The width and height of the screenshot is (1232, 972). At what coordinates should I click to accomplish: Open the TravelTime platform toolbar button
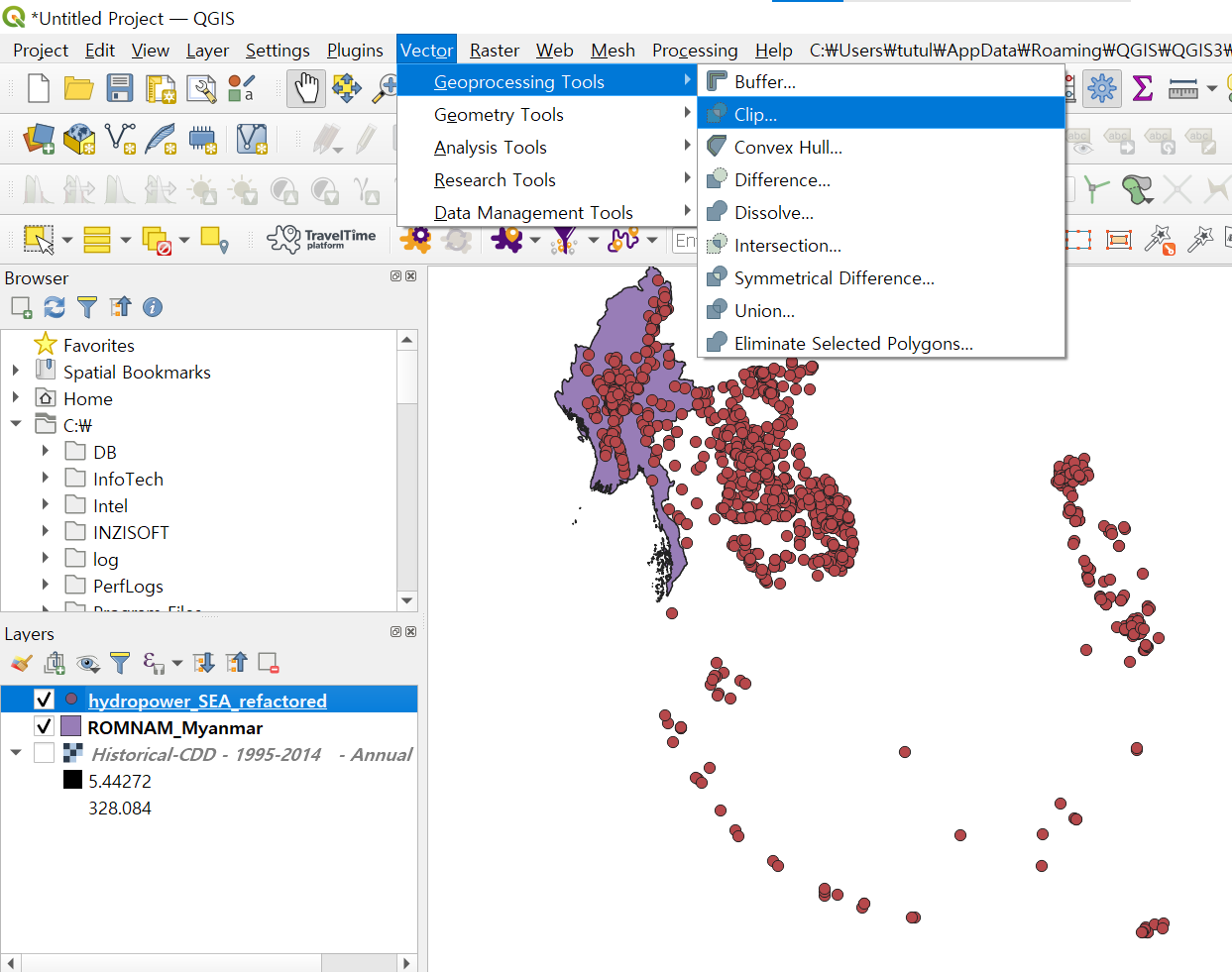[321, 239]
